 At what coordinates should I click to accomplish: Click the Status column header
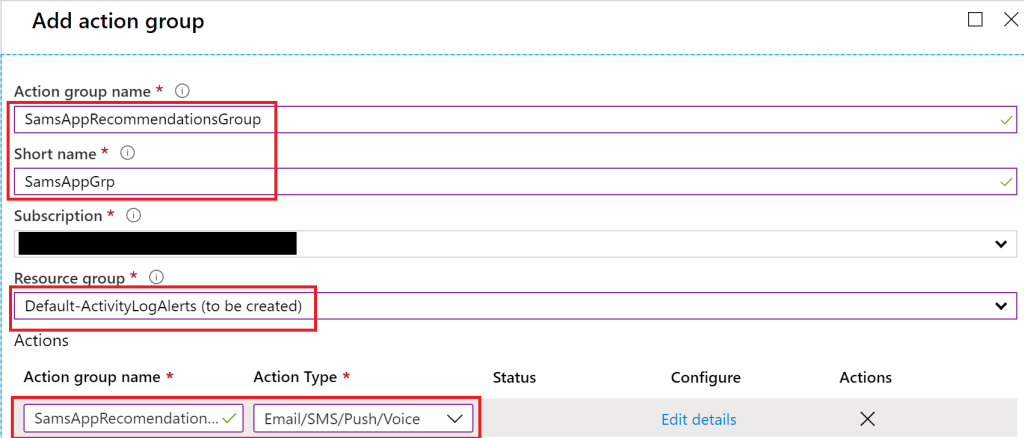click(x=514, y=377)
